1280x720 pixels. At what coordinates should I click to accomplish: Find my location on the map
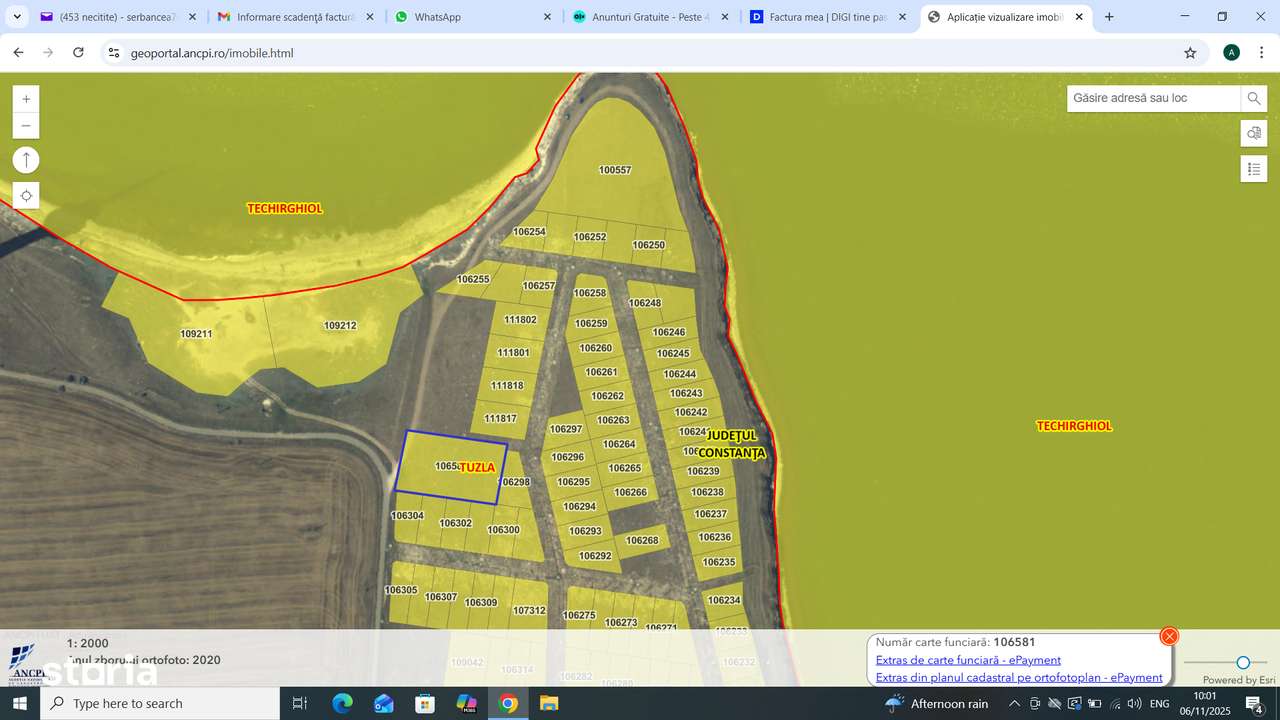point(26,195)
